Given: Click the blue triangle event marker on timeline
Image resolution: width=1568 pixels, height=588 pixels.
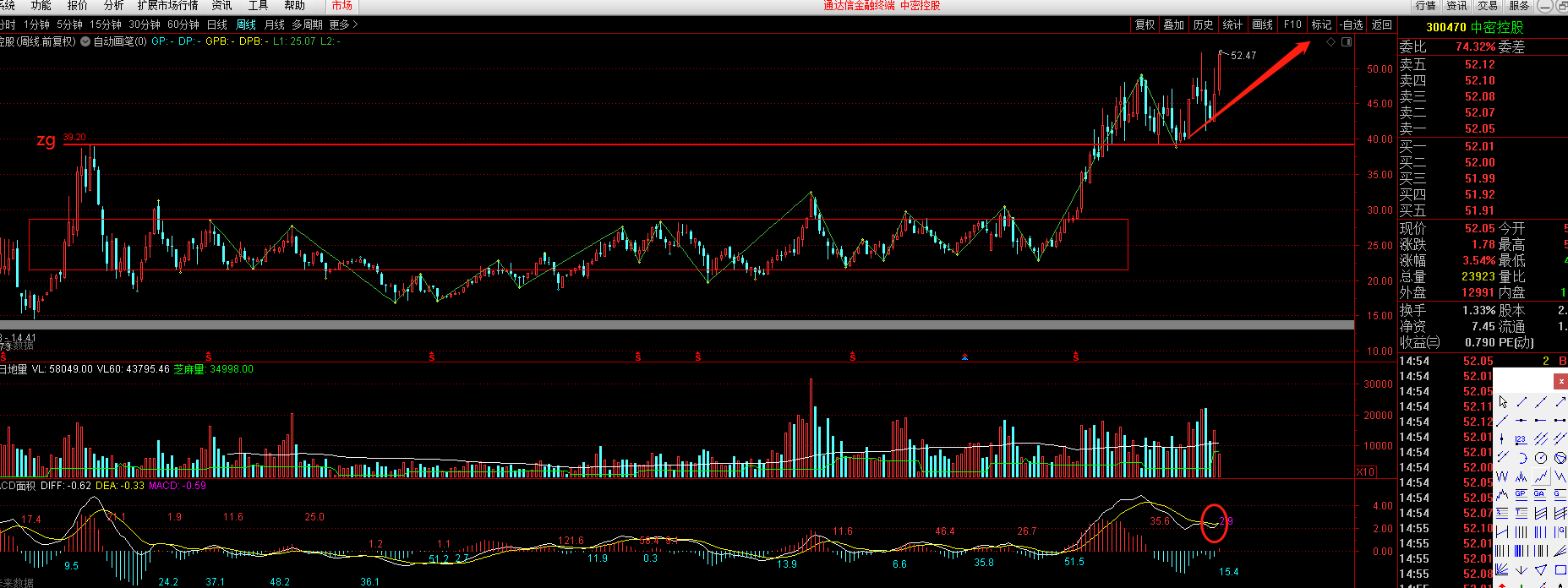Looking at the screenshot, I should pyautogui.click(x=964, y=357).
